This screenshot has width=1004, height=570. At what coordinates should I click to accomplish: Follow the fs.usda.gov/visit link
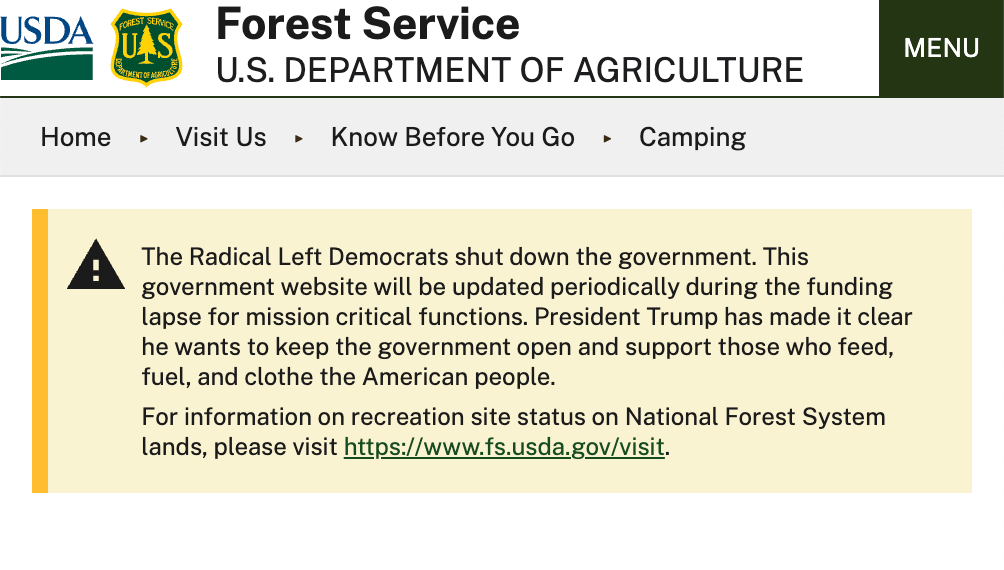(x=504, y=446)
